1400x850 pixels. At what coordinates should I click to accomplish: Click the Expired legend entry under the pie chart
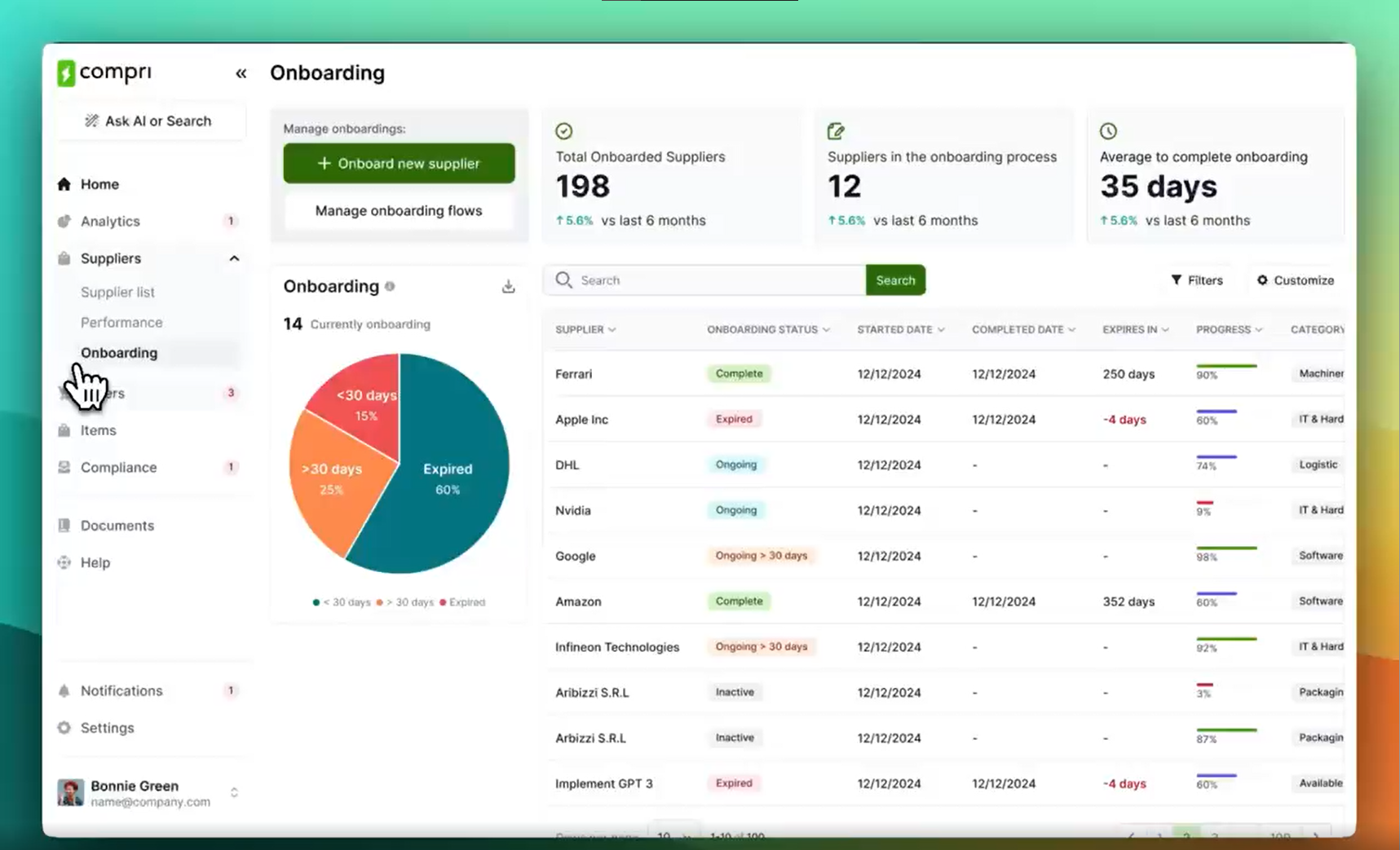pyautogui.click(x=462, y=602)
